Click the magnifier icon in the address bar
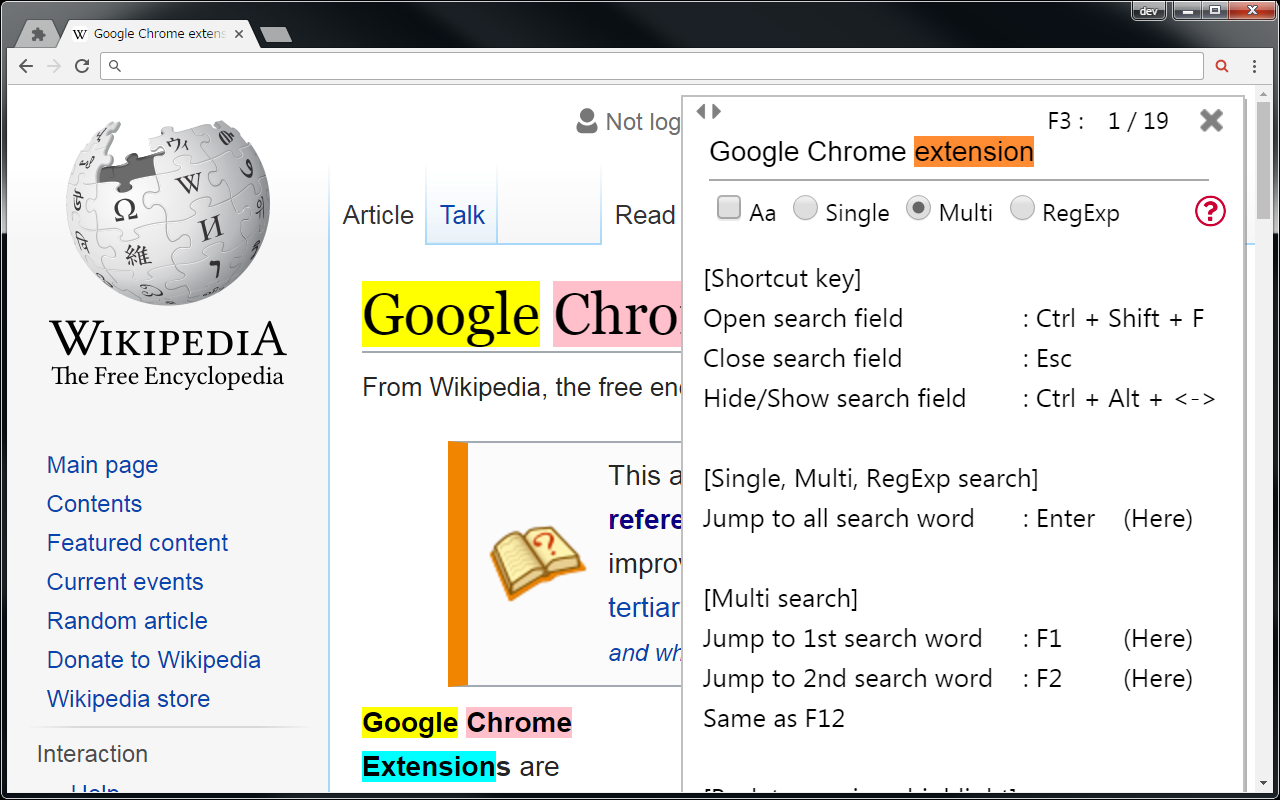 click(115, 66)
